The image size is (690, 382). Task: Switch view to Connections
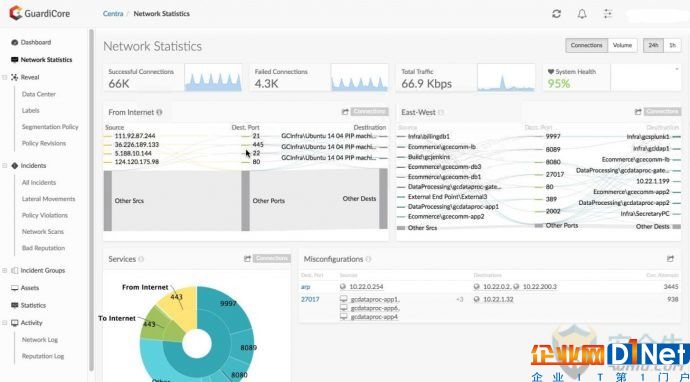[x=586, y=45]
